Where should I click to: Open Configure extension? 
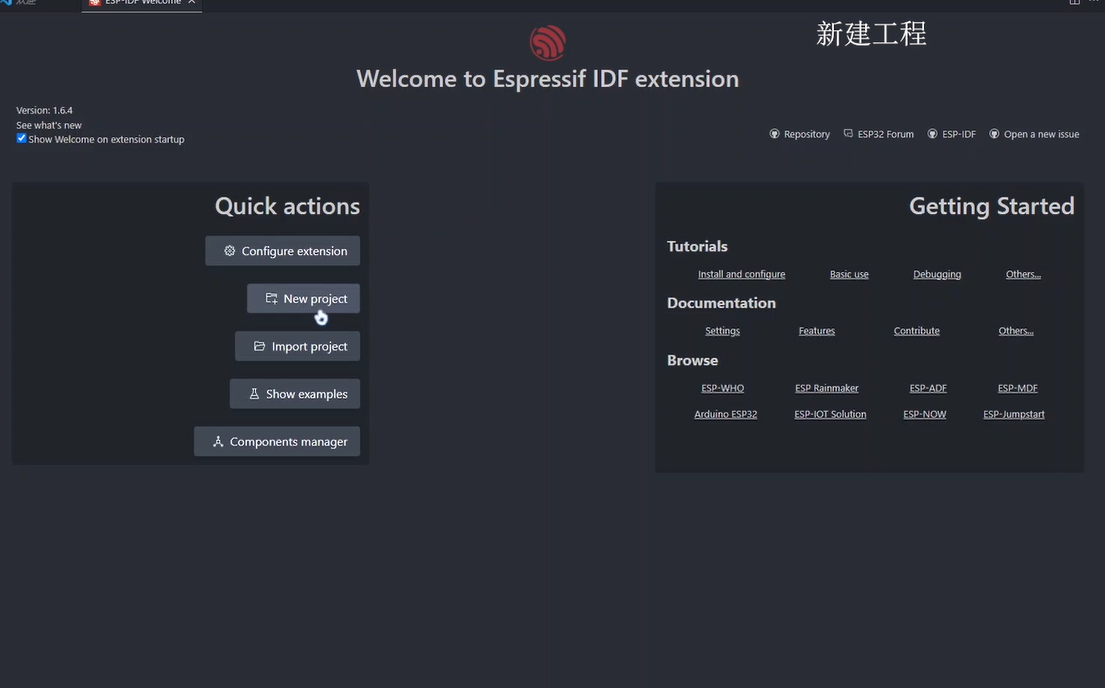(283, 251)
